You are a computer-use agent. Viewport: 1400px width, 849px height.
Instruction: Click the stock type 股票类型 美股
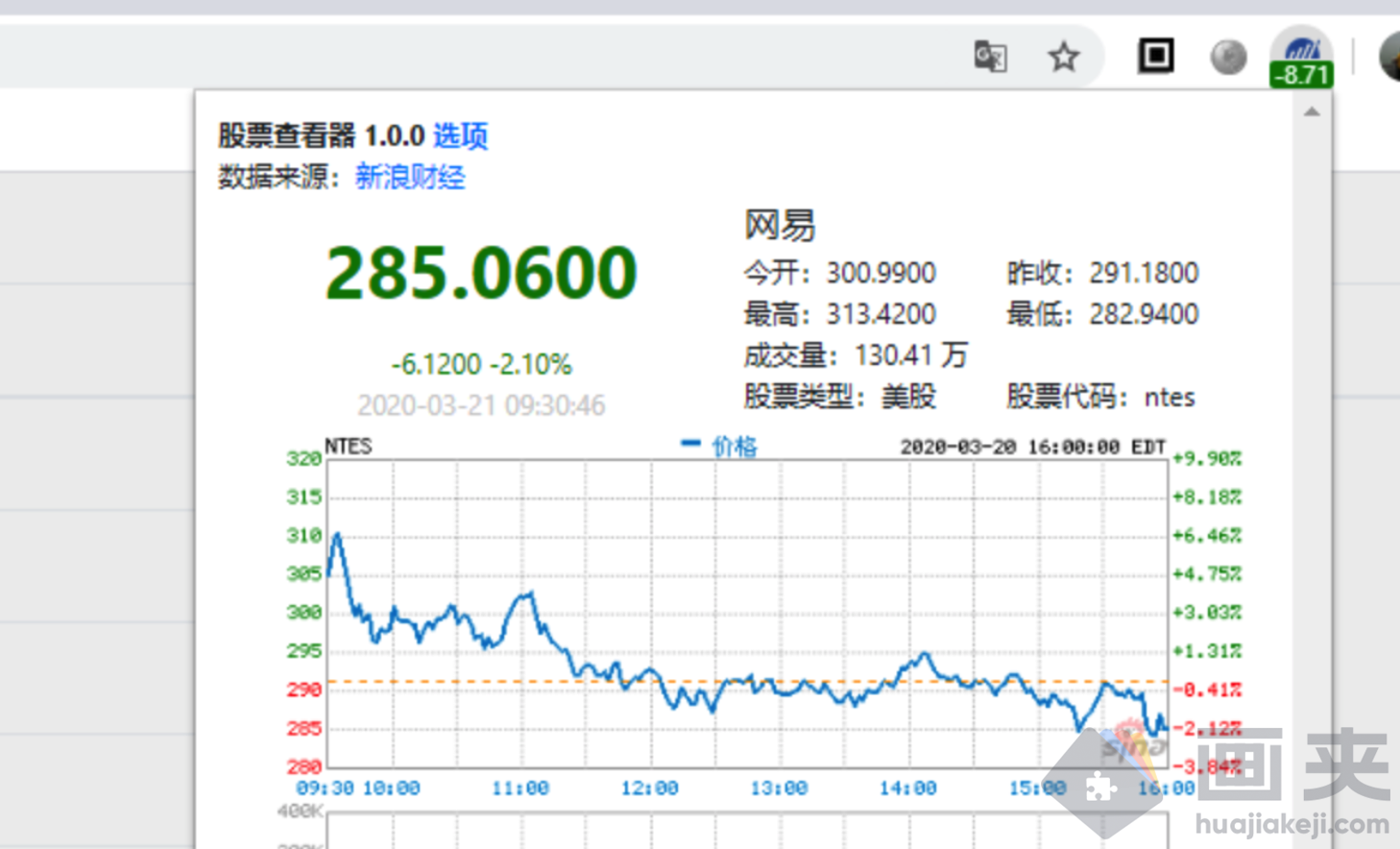pyautogui.click(x=839, y=397)
